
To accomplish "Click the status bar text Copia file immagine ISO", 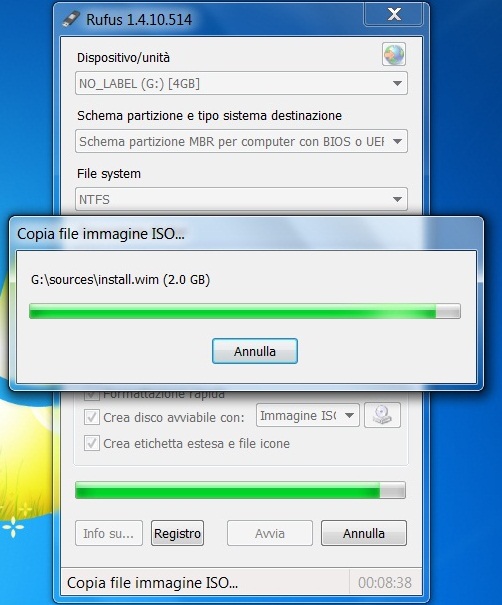I will point(152,583).
